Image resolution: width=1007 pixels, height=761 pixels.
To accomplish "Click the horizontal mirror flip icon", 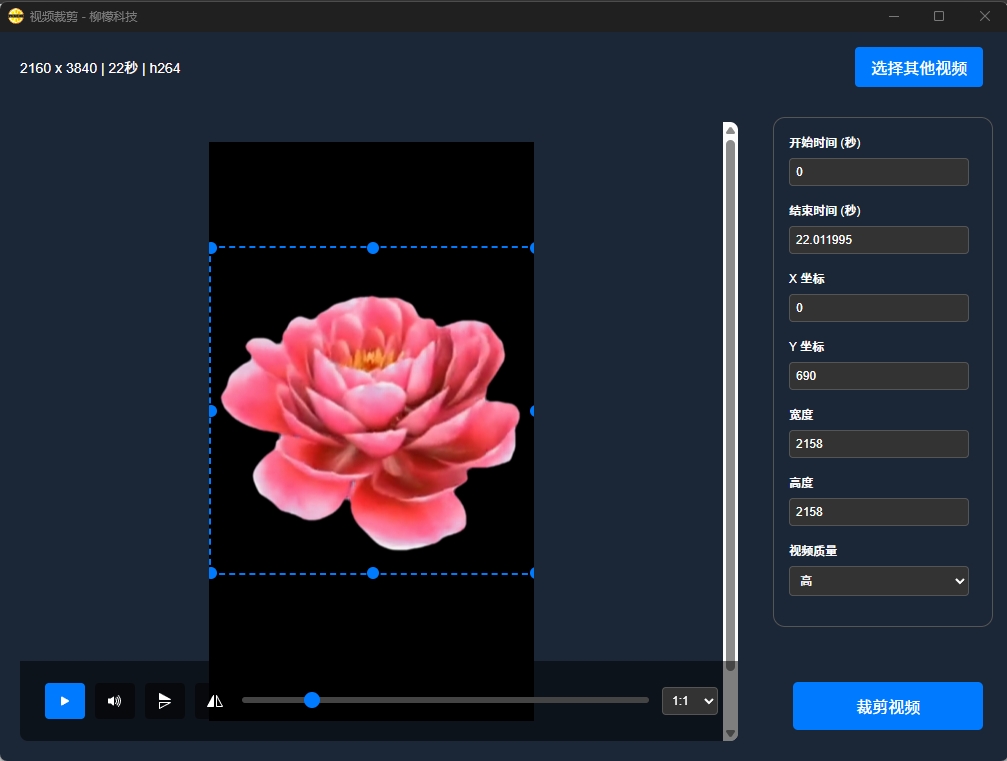I will [214, 701].
